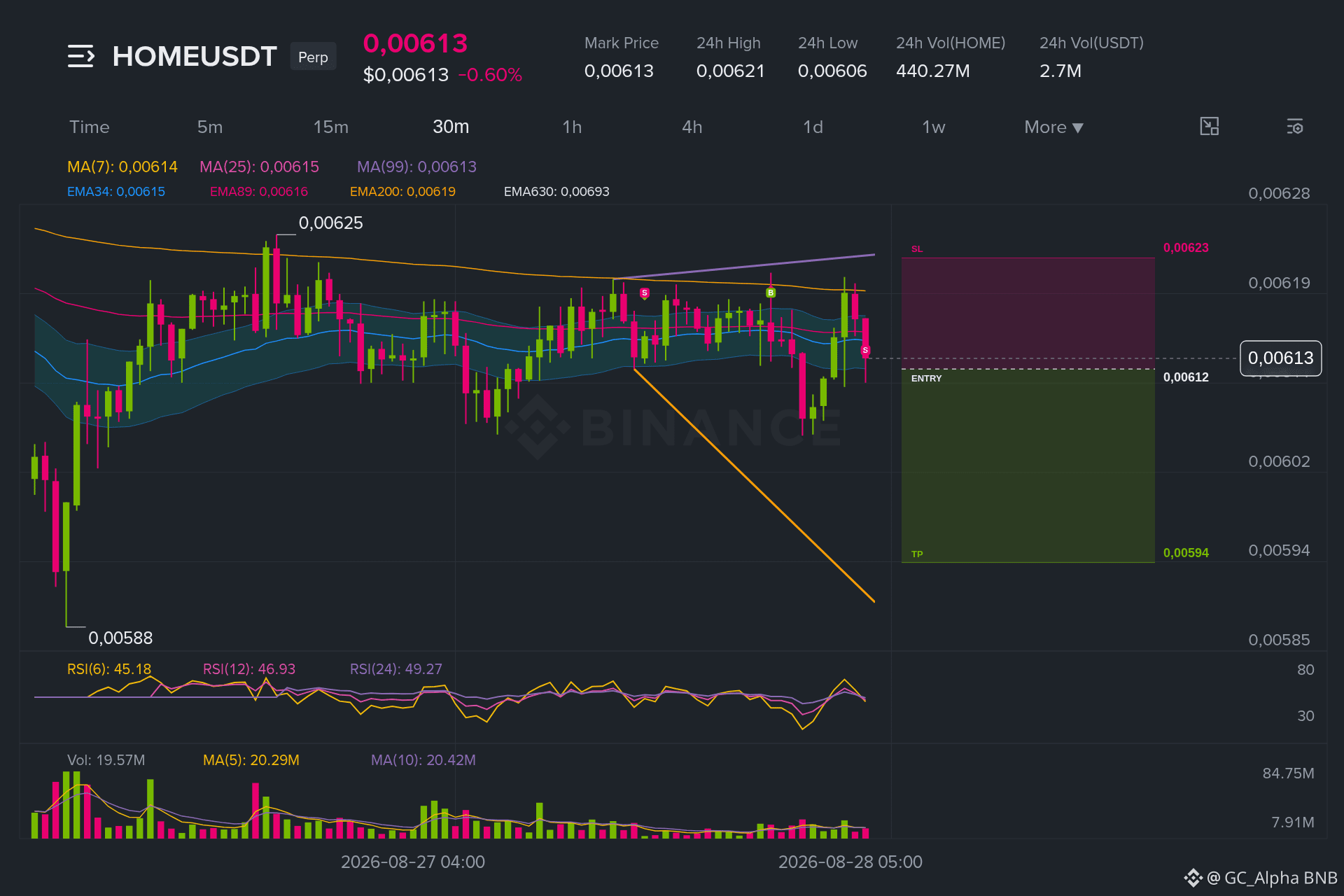The width and height of the screenshot is (1344, 896).
Task: Click the MA(99) indicator label
Action: (x=416, y=167)
